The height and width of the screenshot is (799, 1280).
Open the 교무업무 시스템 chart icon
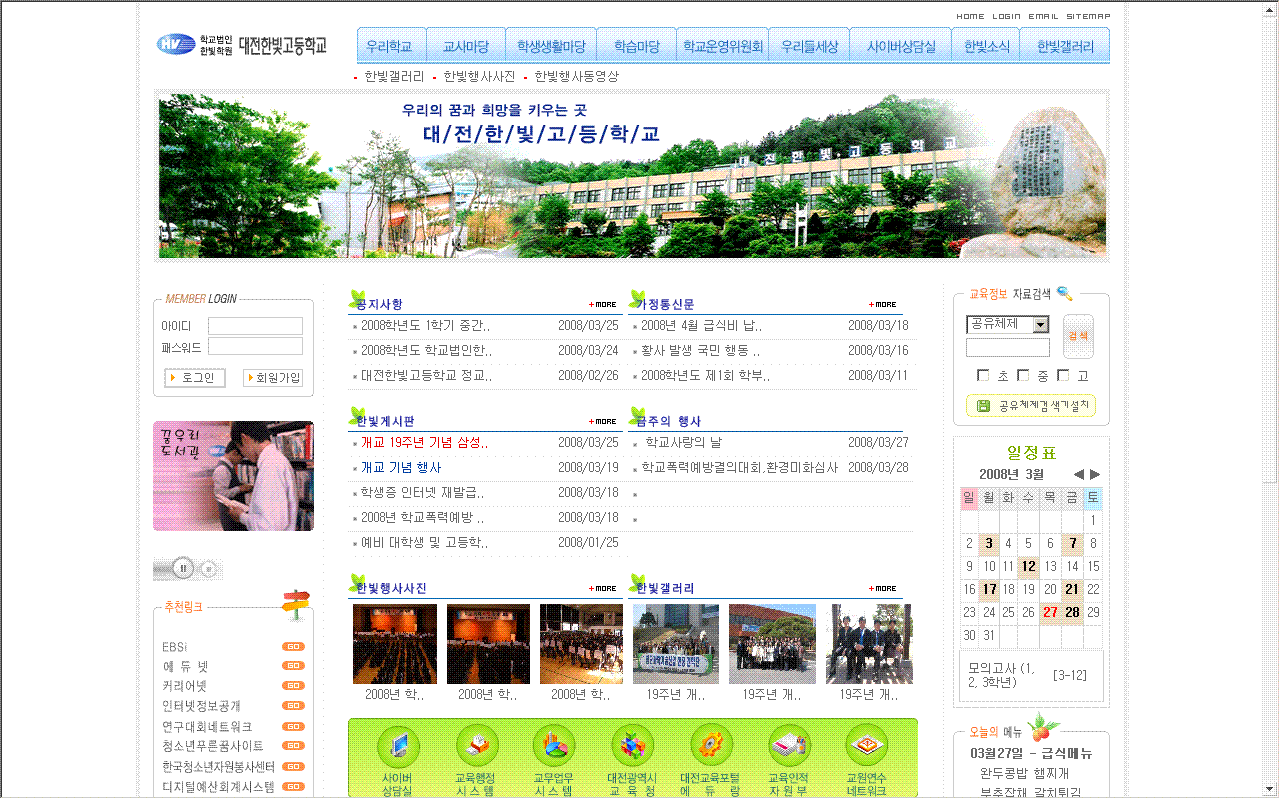[x=553, y=748]
